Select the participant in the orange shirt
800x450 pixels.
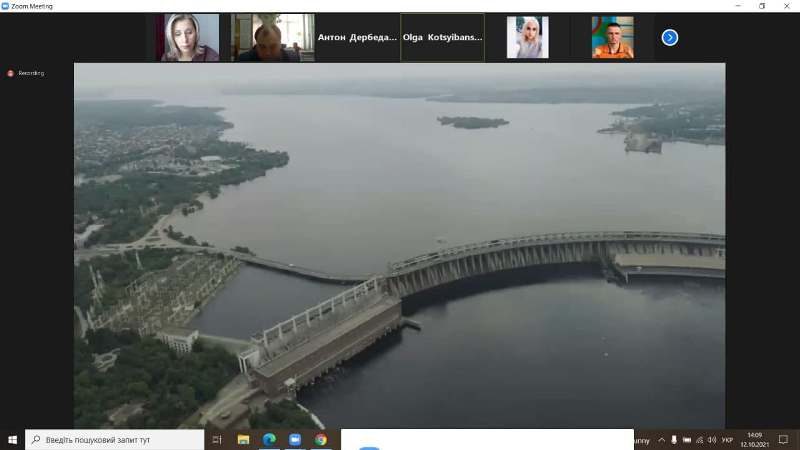click(612, 37)
